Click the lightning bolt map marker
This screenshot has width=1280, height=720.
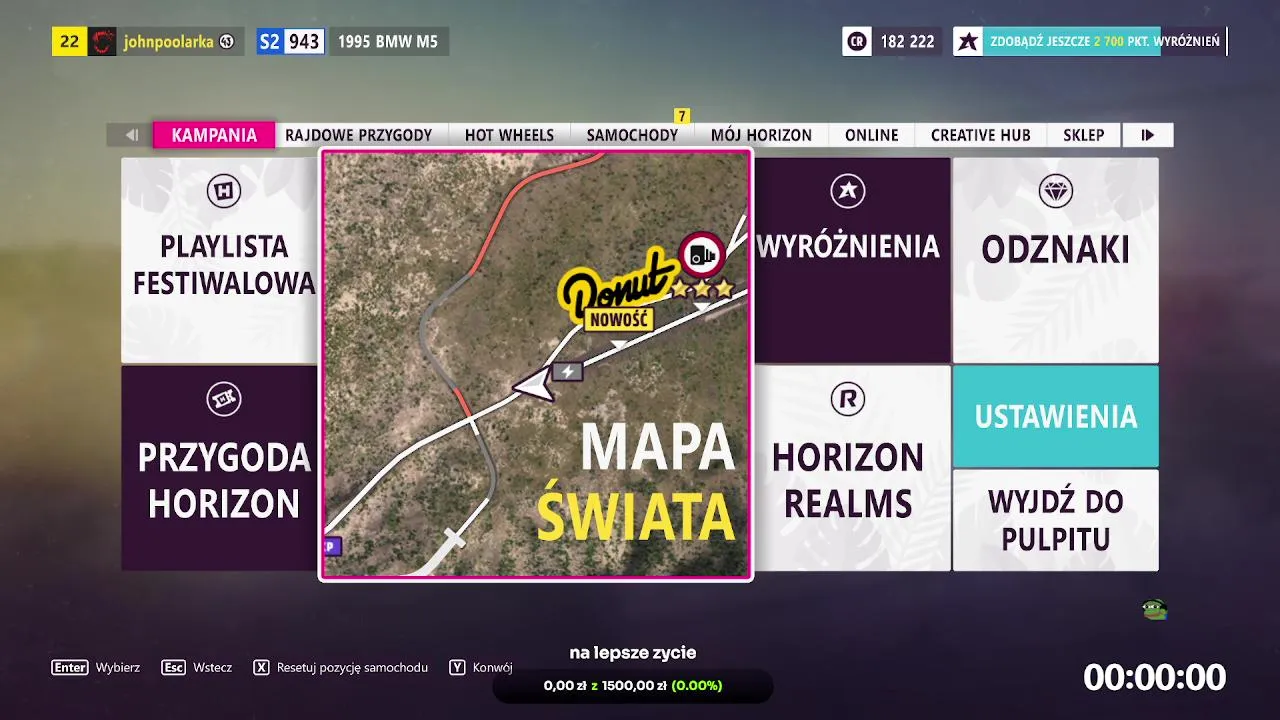pyautogui.click(x=568, y=372)
